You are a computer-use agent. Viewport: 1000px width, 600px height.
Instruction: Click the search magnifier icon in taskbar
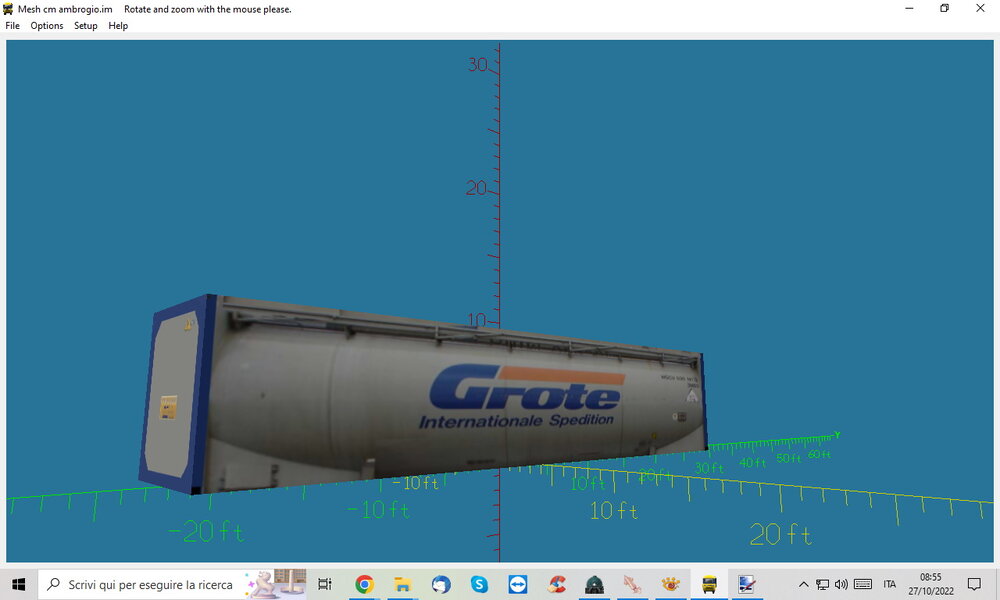[x=54, y=584]
